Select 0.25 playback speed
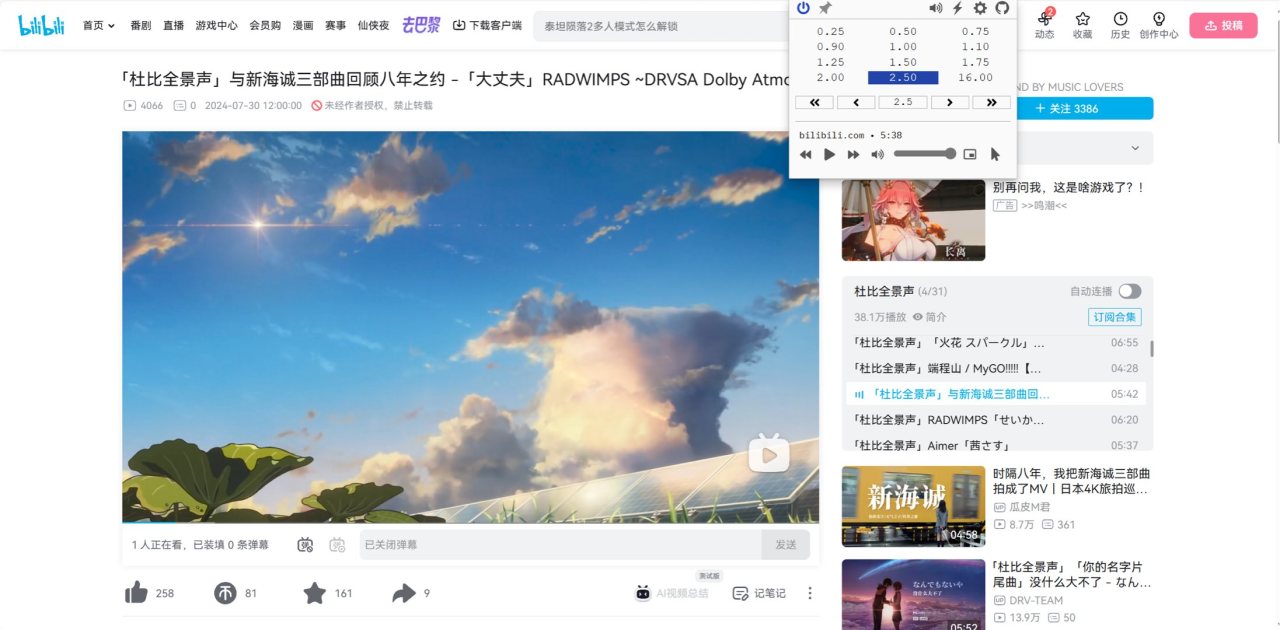Image resolution: width=1280 pixels, height=630 pixels. [830, 31]
